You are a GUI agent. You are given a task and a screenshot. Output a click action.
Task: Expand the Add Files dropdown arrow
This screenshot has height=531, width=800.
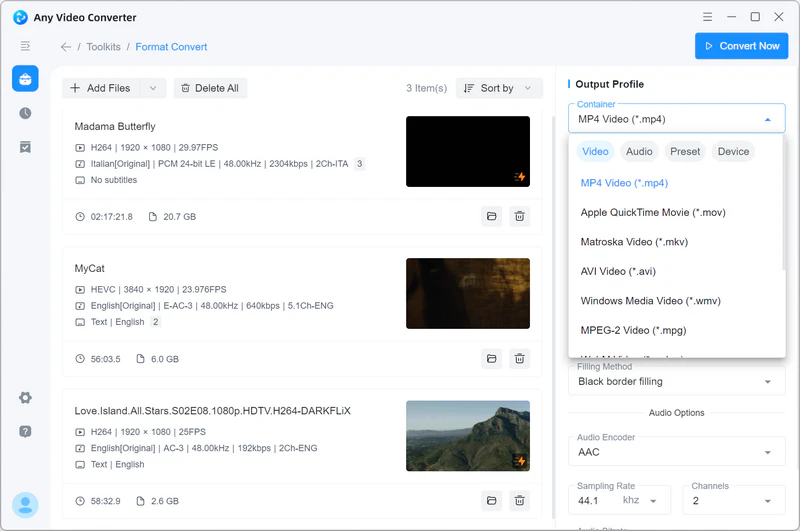click(153, 88)
